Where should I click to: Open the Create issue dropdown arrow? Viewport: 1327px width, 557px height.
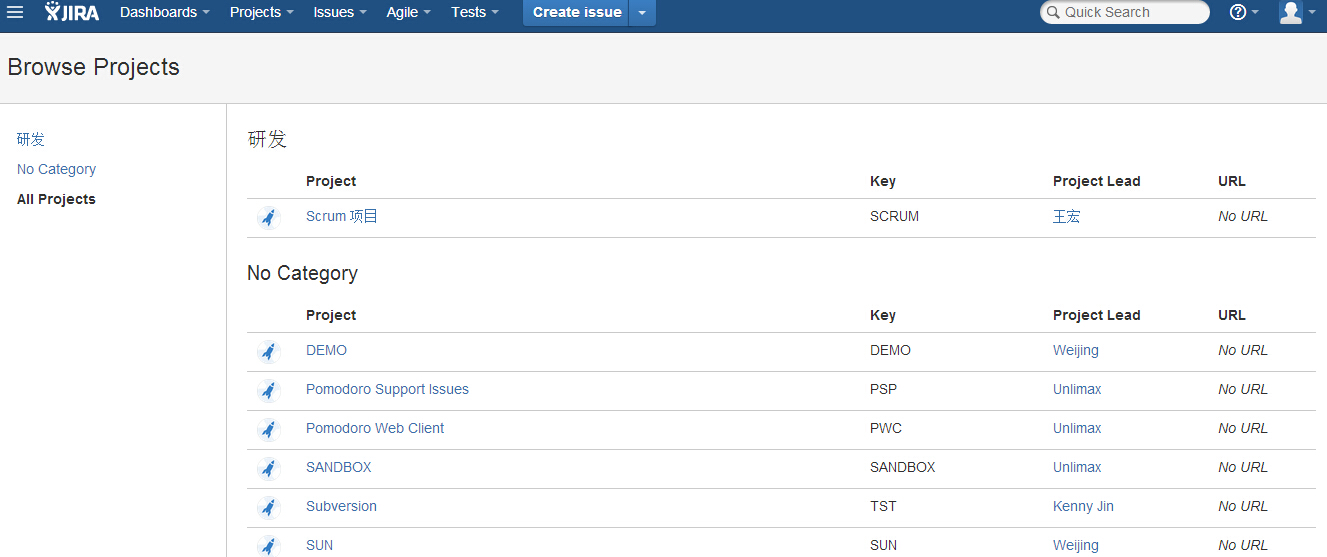pyautogui.click(x=642, y=12)
